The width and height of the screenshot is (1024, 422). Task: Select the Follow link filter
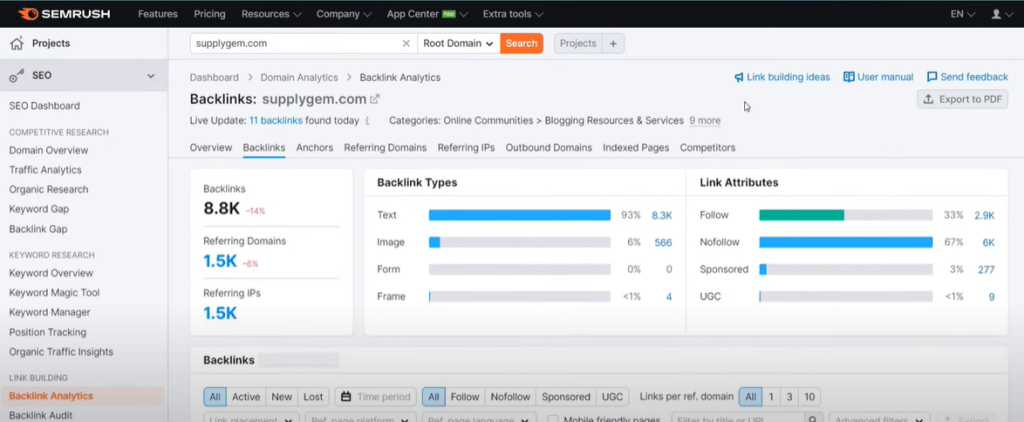[465, 397]
